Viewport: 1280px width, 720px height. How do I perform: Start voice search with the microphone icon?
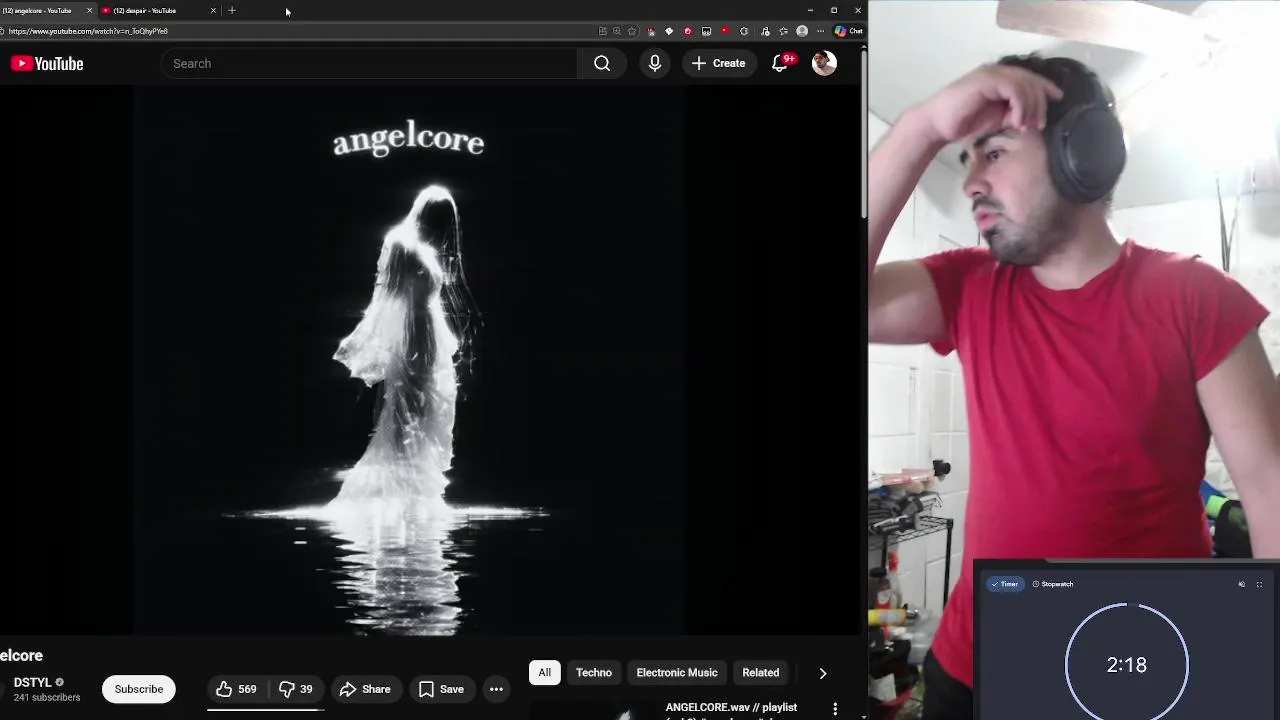(655, 64)
